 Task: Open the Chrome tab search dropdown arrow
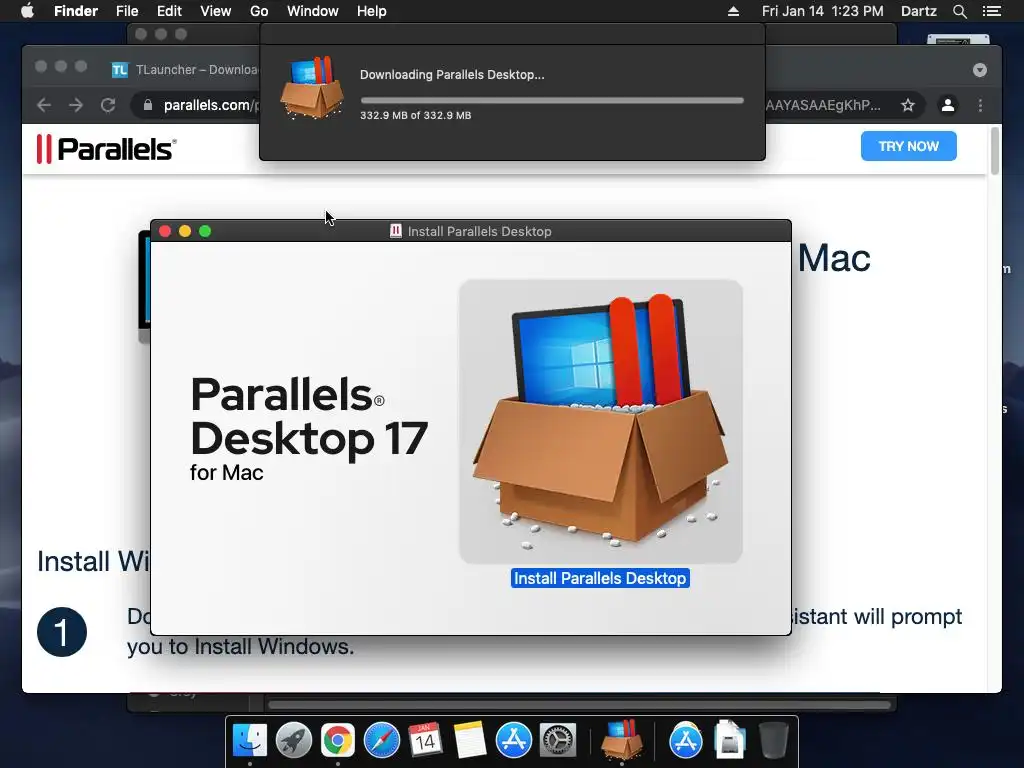point(980,70)
